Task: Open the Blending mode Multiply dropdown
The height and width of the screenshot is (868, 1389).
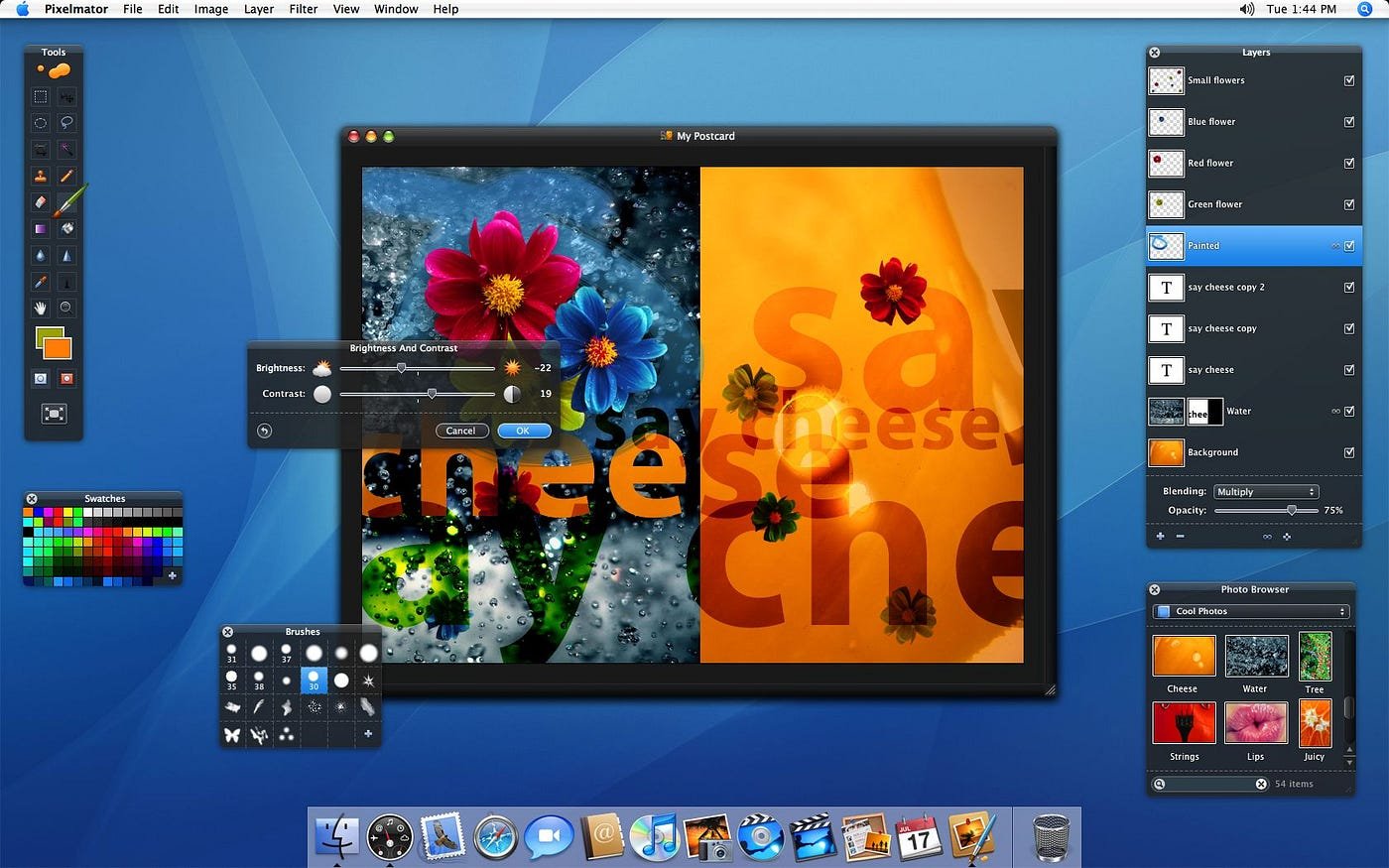Action: pyautogui.click(x=1266, y=492)
